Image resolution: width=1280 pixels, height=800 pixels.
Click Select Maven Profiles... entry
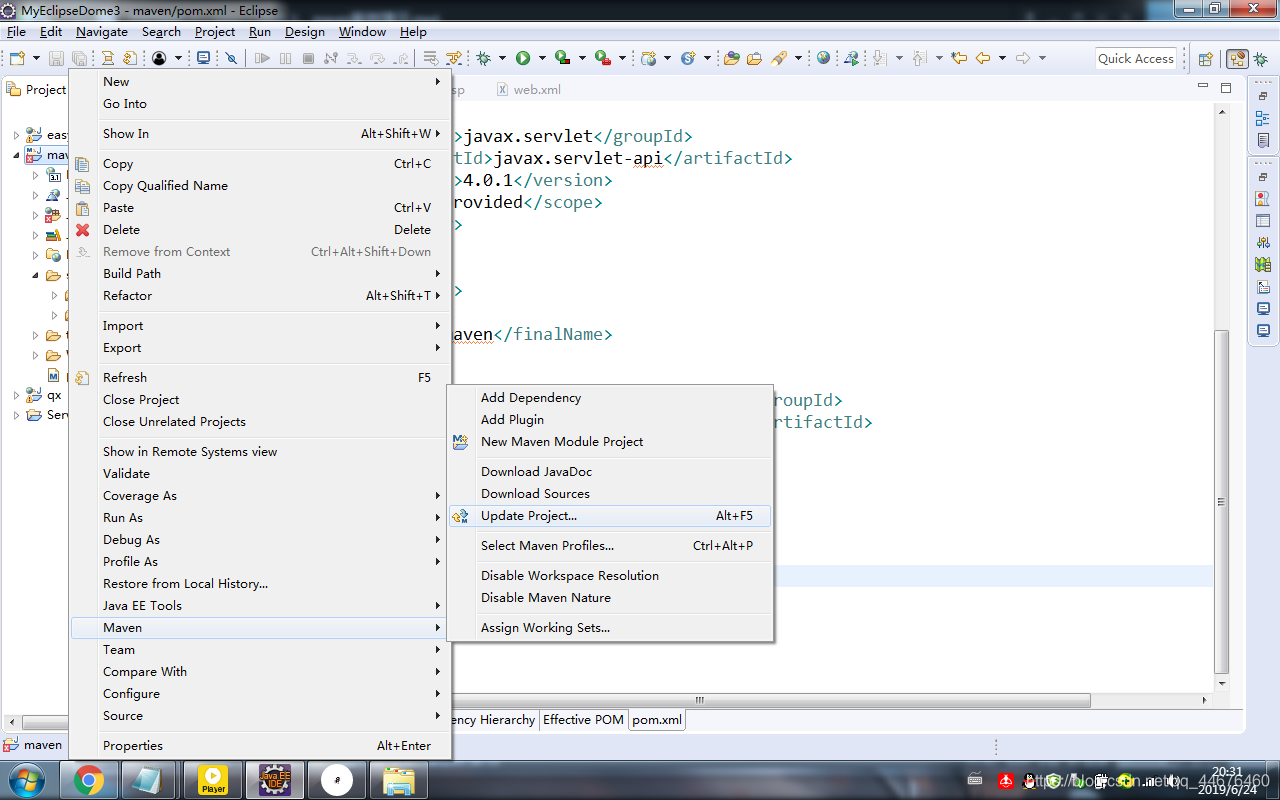coord(609,546)
